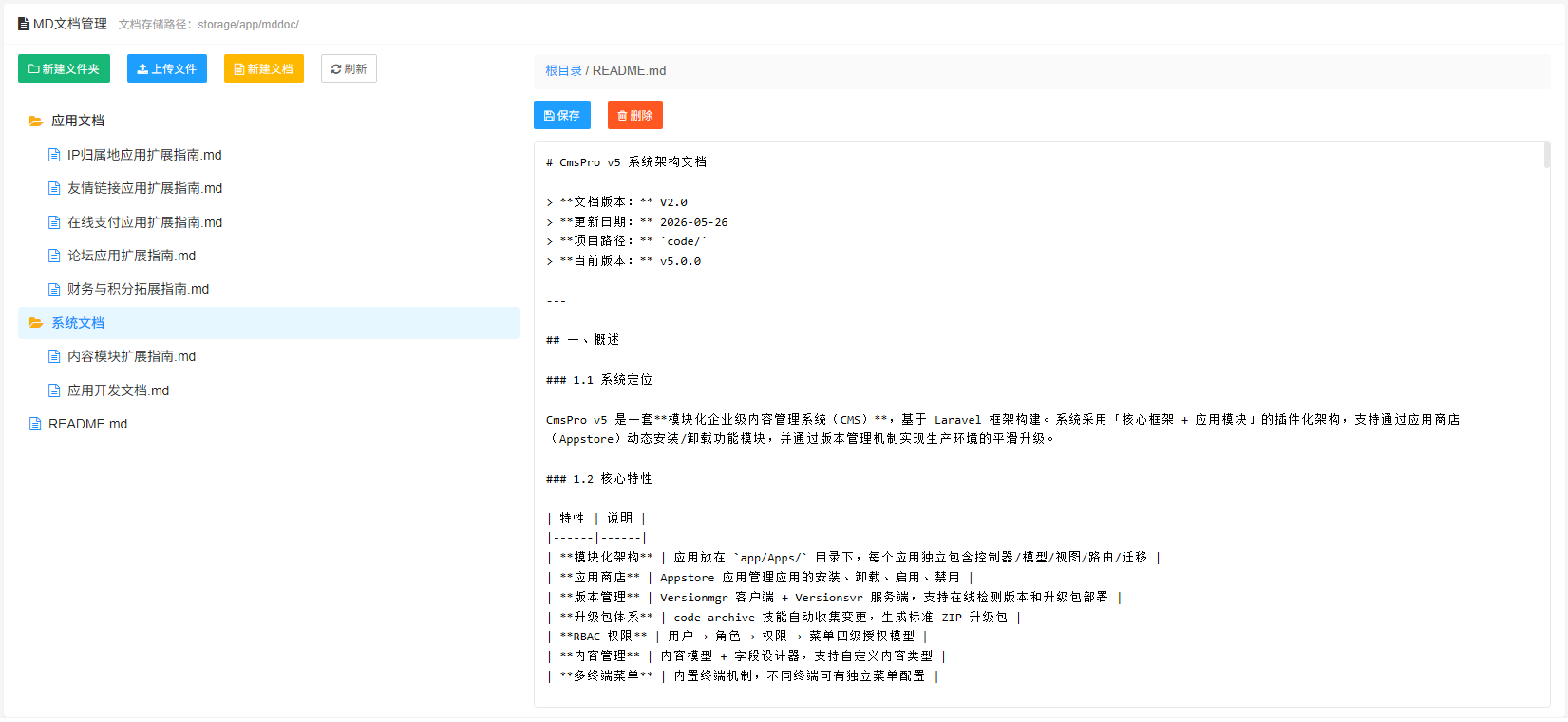
Task: Click the heading line '# CmsPro v5 系统架构文档'
Action: click(x=626, y=162)
